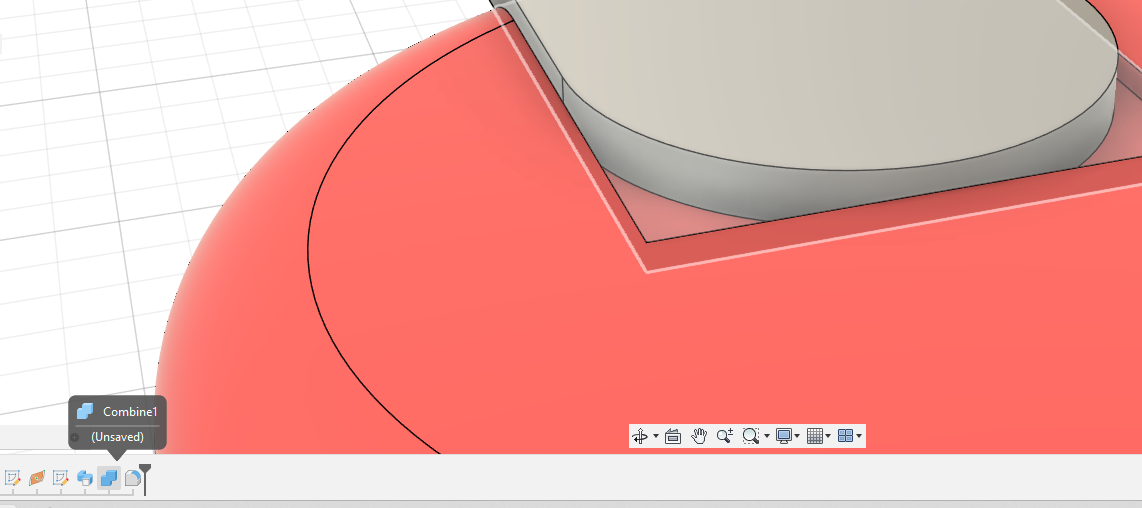Expand the Zoom Window dropdown arrow
The height and width of the screenshot is (508, 1142).
pos(767,437)
